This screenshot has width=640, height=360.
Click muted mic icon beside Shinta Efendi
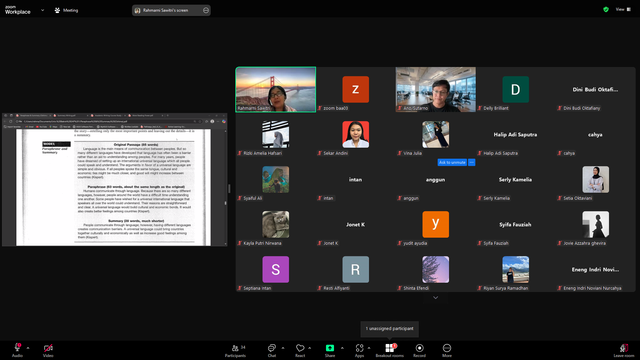tap(400, 288)
